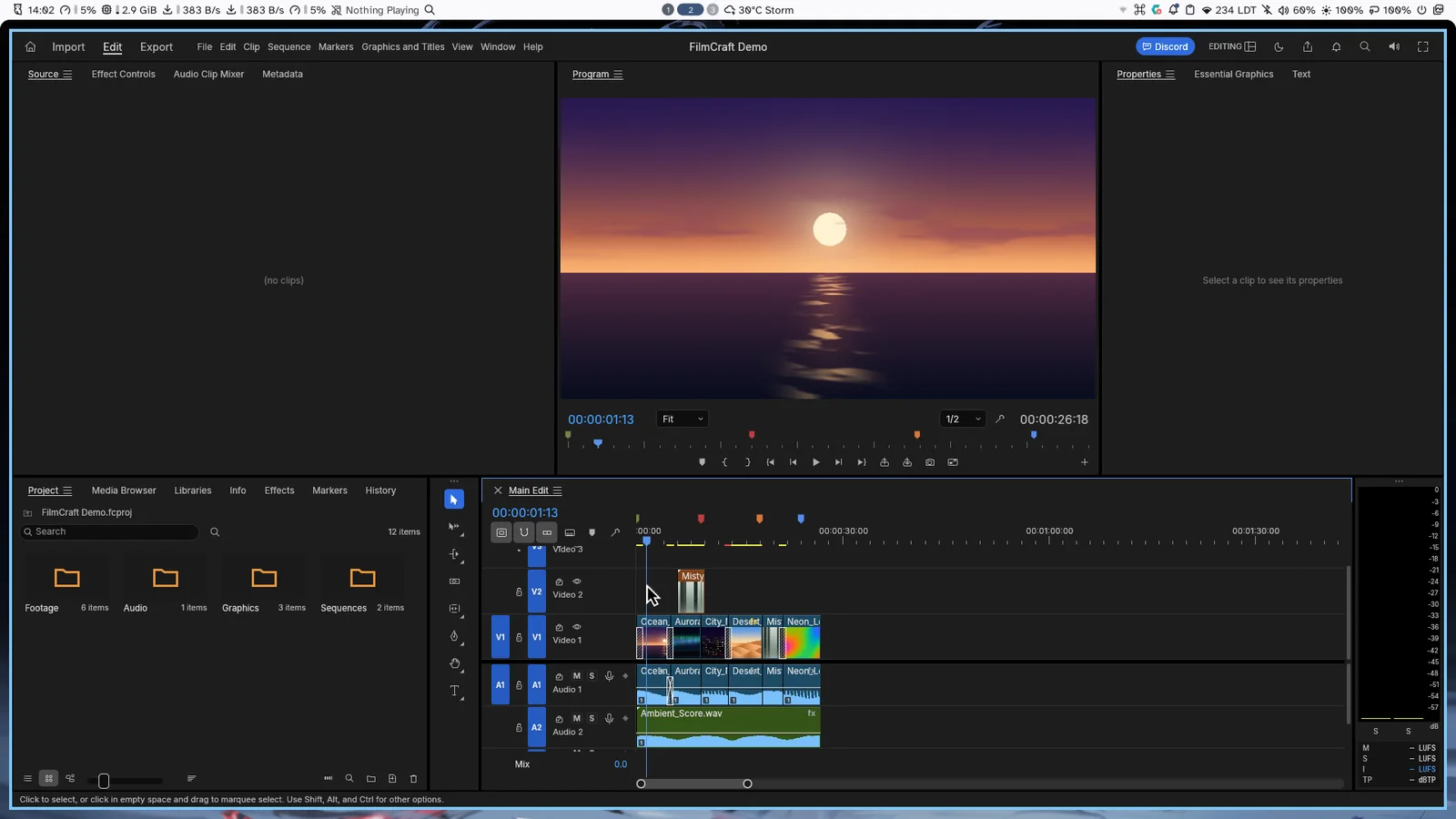Click the search icon in top bar
This screenshot has height=819, width=1456.
pyautogui.click(x=1364, y=46)
